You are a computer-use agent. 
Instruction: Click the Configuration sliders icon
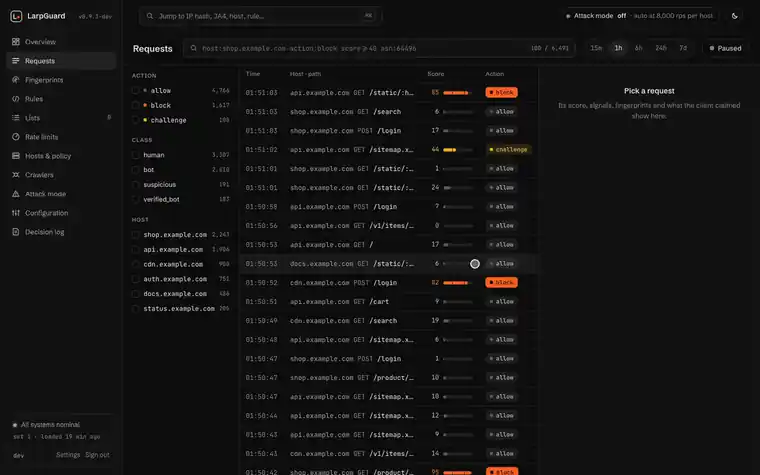(x=16, y=213)
